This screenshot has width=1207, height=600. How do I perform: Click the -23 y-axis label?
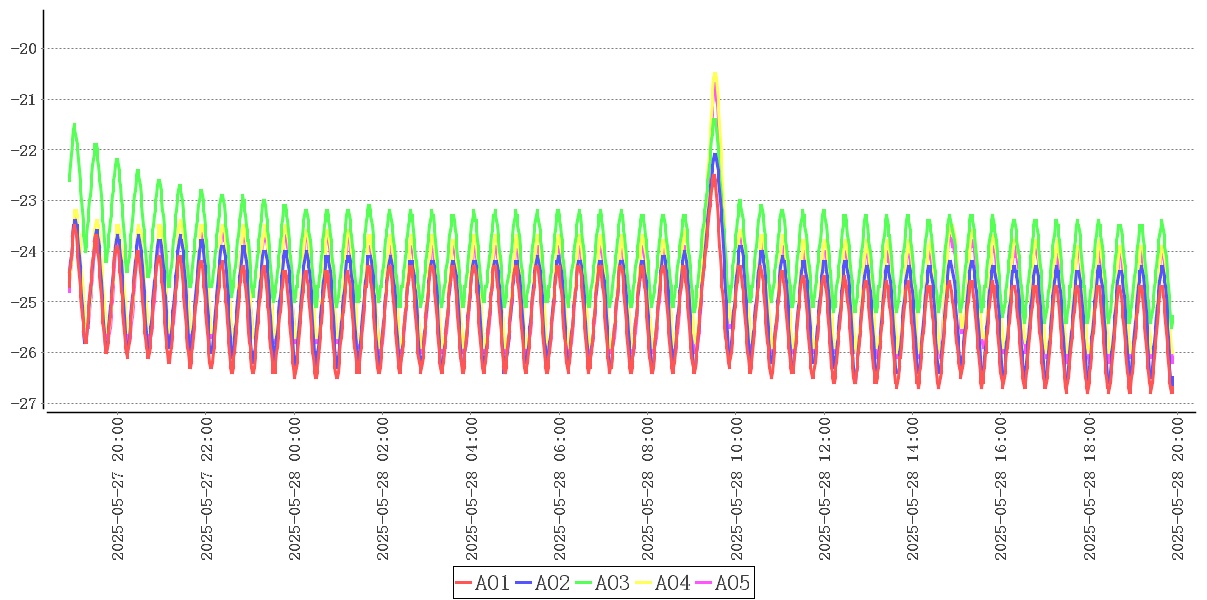23,200
